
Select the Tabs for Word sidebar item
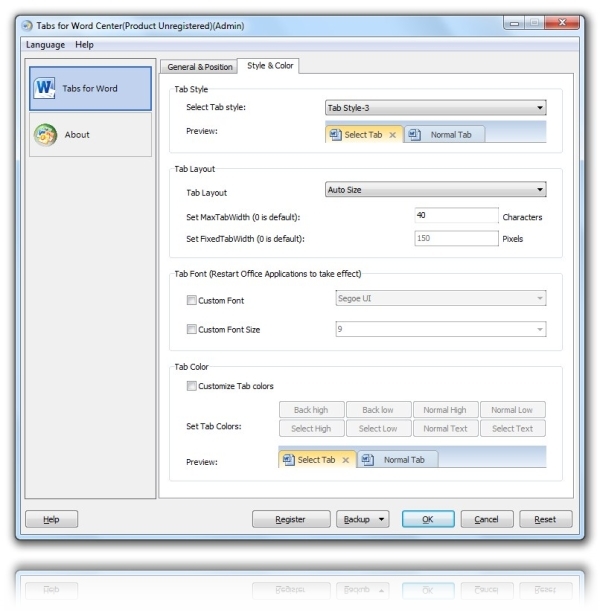[90, 88]
